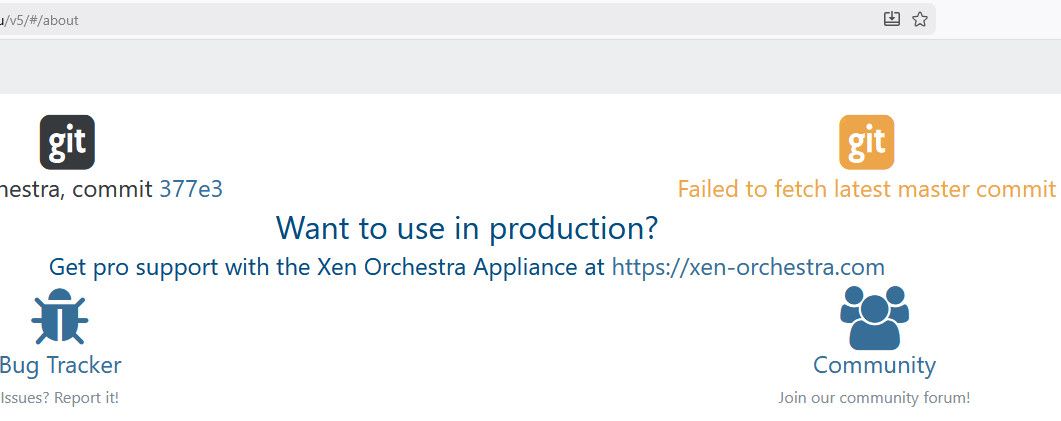Open the Community link

pos(874,365)
